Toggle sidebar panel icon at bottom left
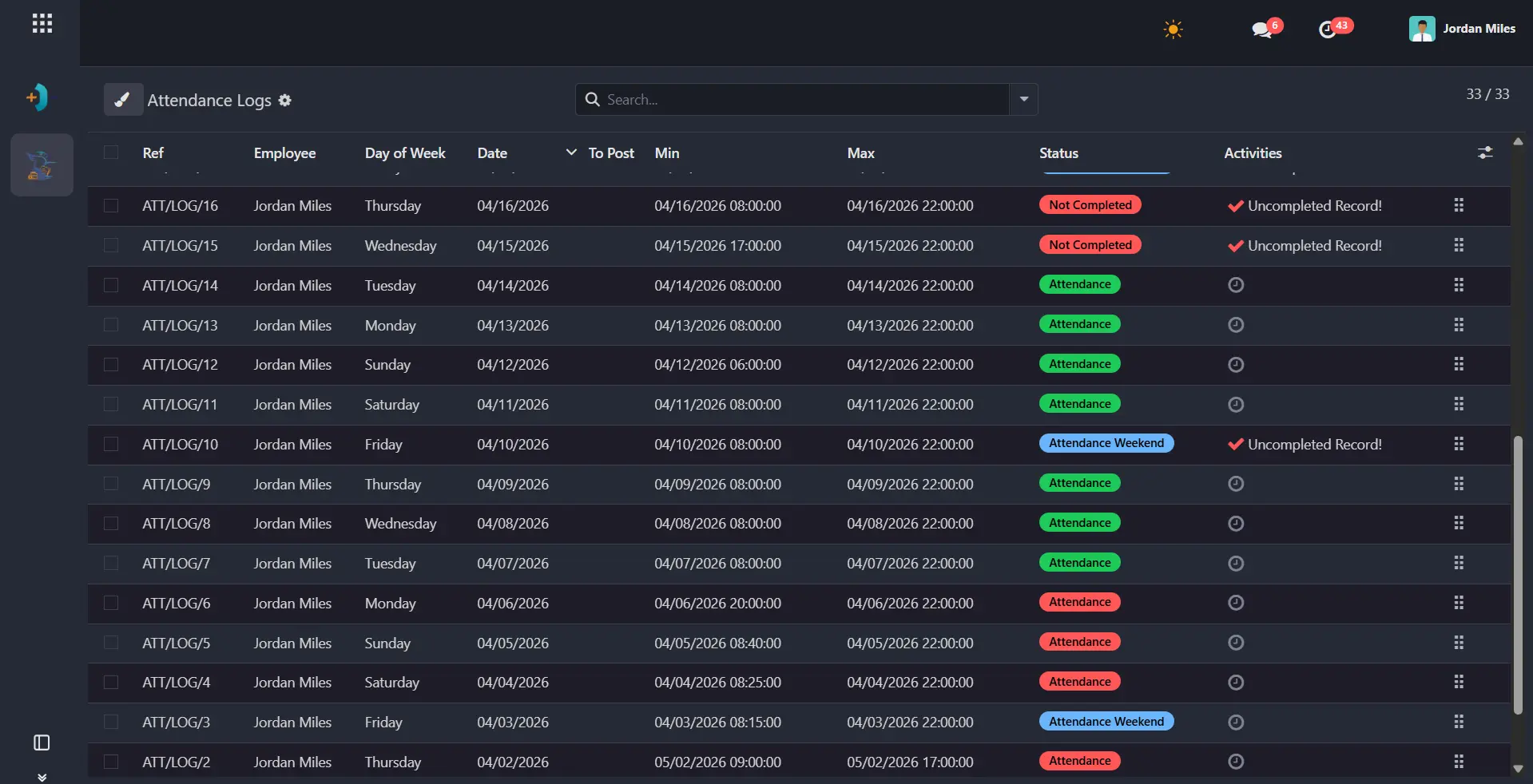This screenshot has width=1533, height=784. (42, 743)
